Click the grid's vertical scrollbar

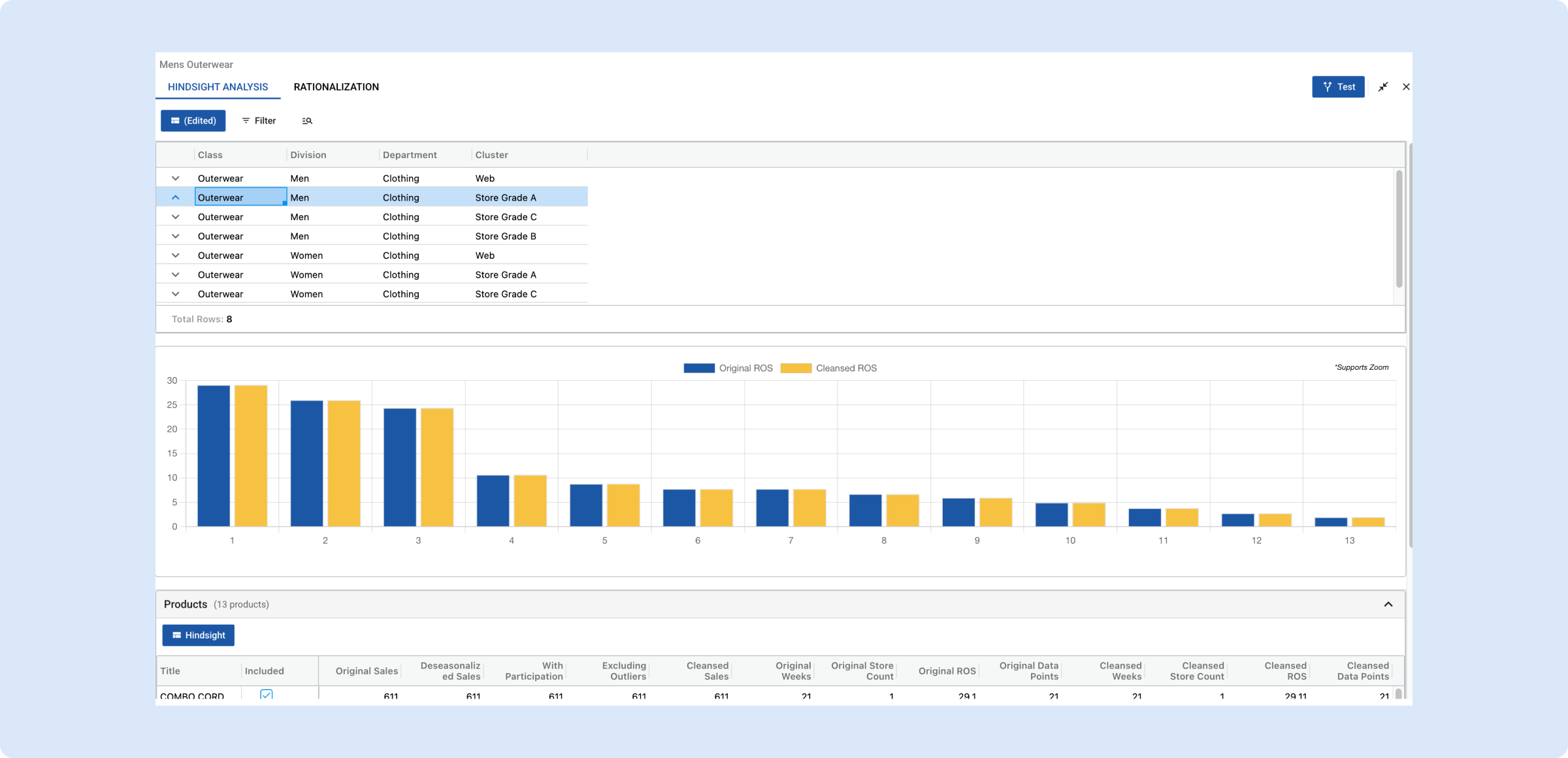1399,229
